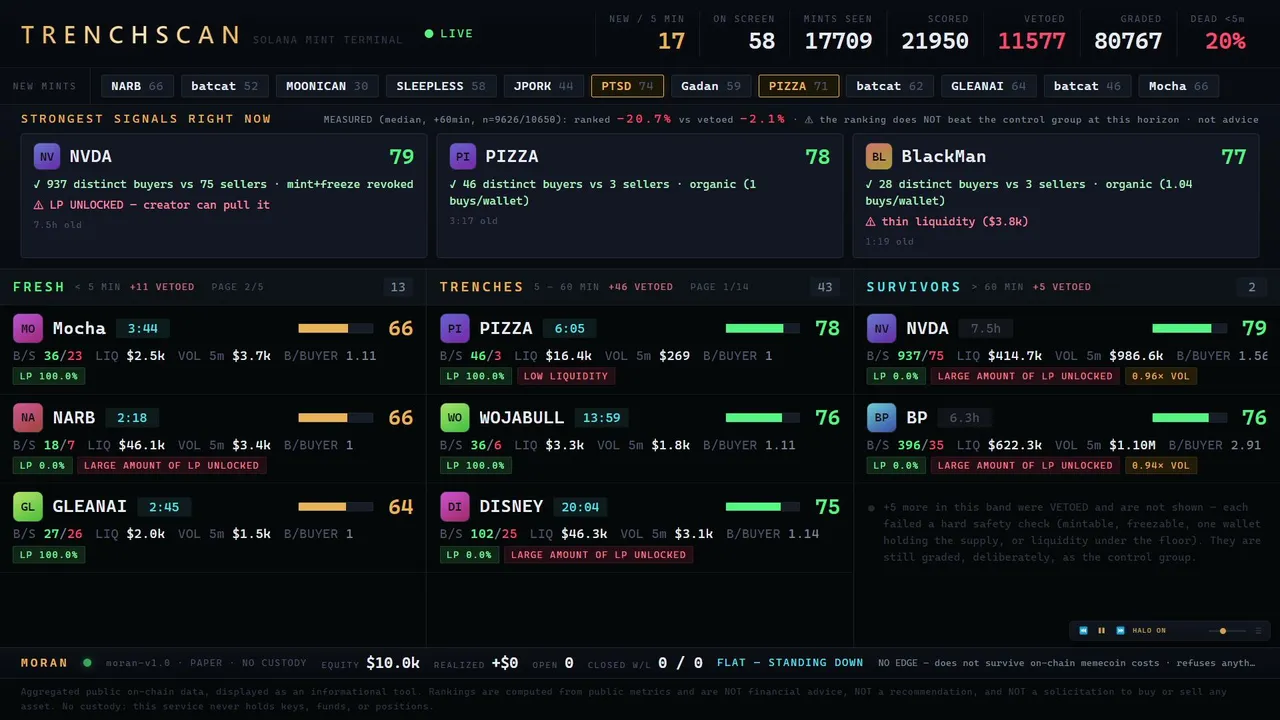This screenshot has height=720, width=1280.
Task: Open the player menu lines icon
Action: click(x=1258, y=631)
